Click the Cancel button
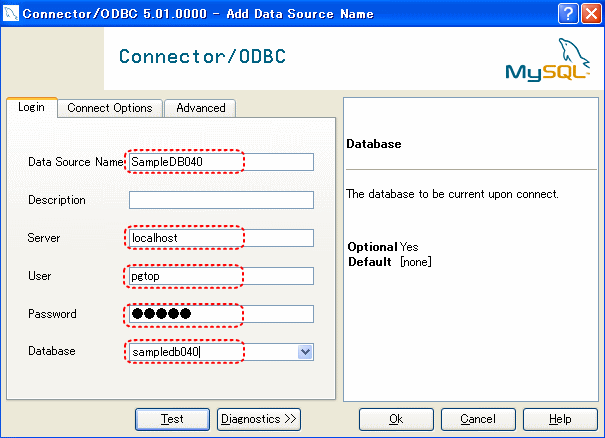This screenshot has height=438, width=605. [478, 419]
